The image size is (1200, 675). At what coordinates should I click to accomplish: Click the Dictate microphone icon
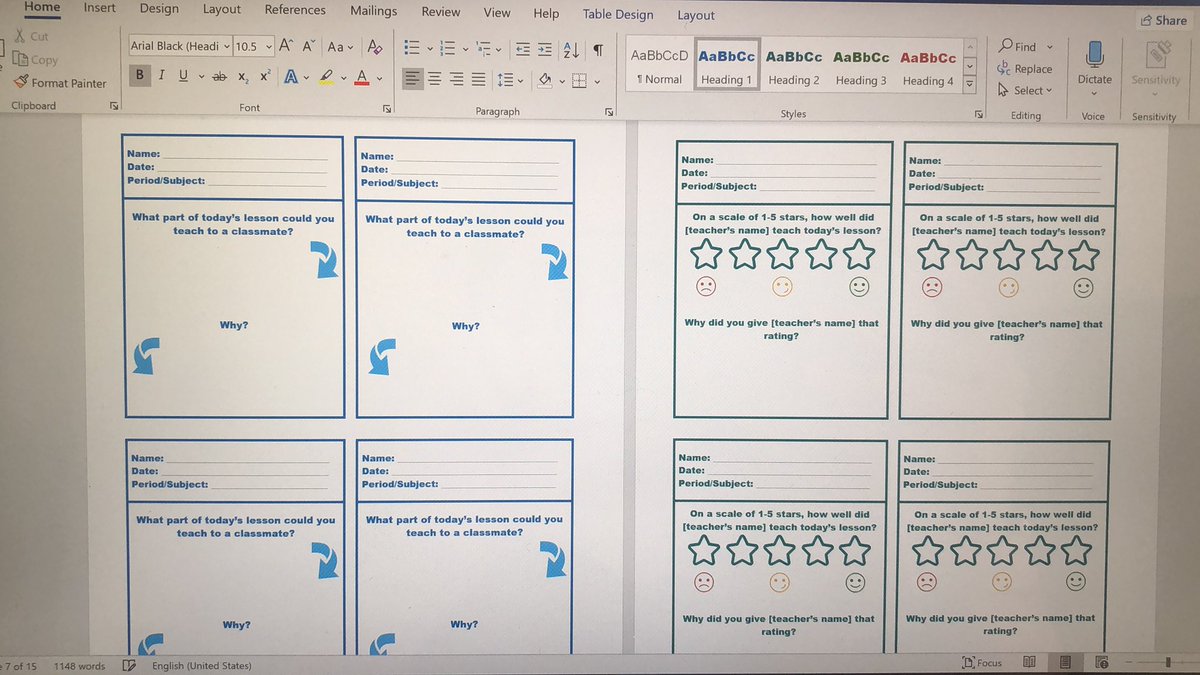1094,54
